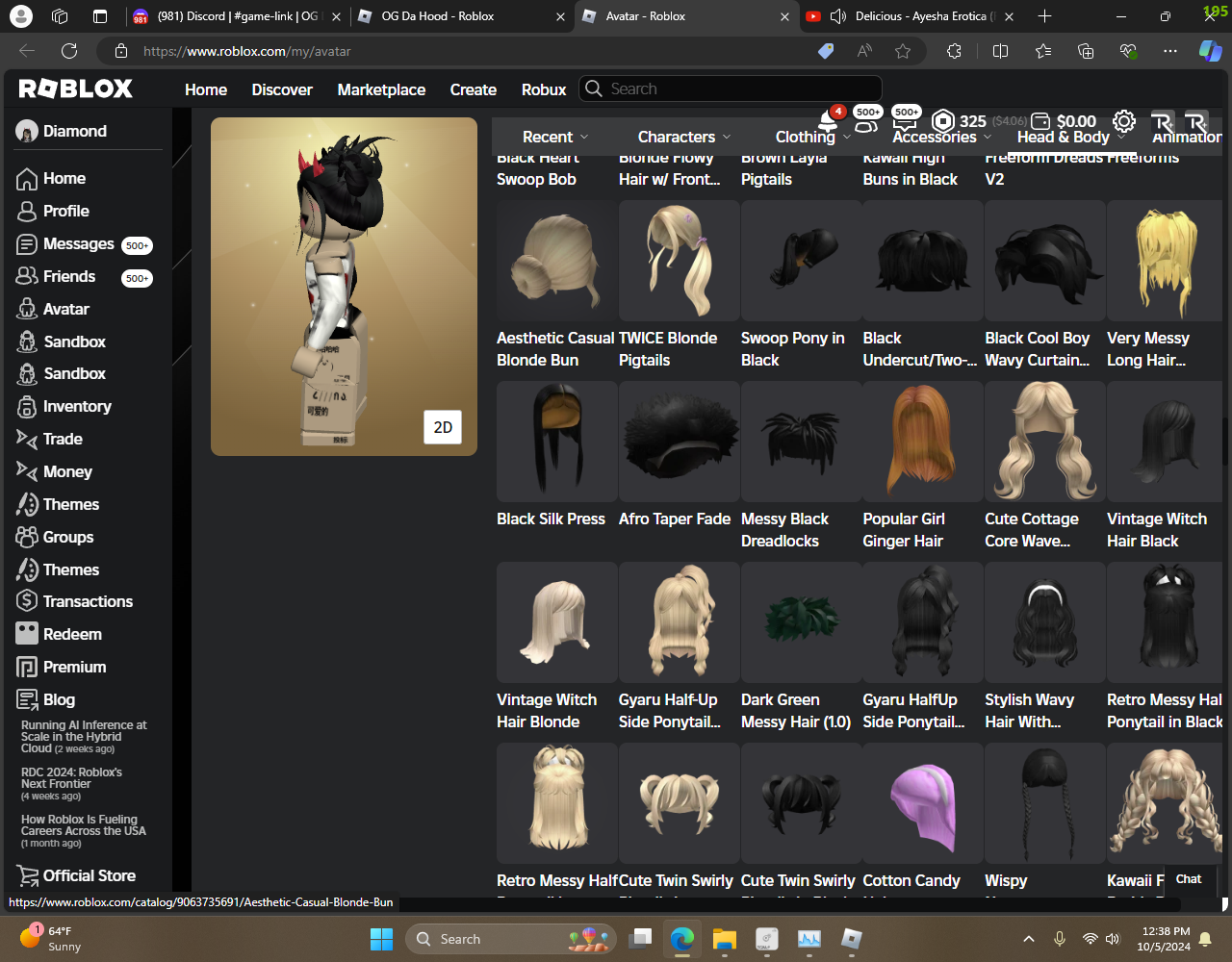Screen dimensions: 1232x962
Task: Open the Profile sidebar icon
Action: (x=27, y=212)
